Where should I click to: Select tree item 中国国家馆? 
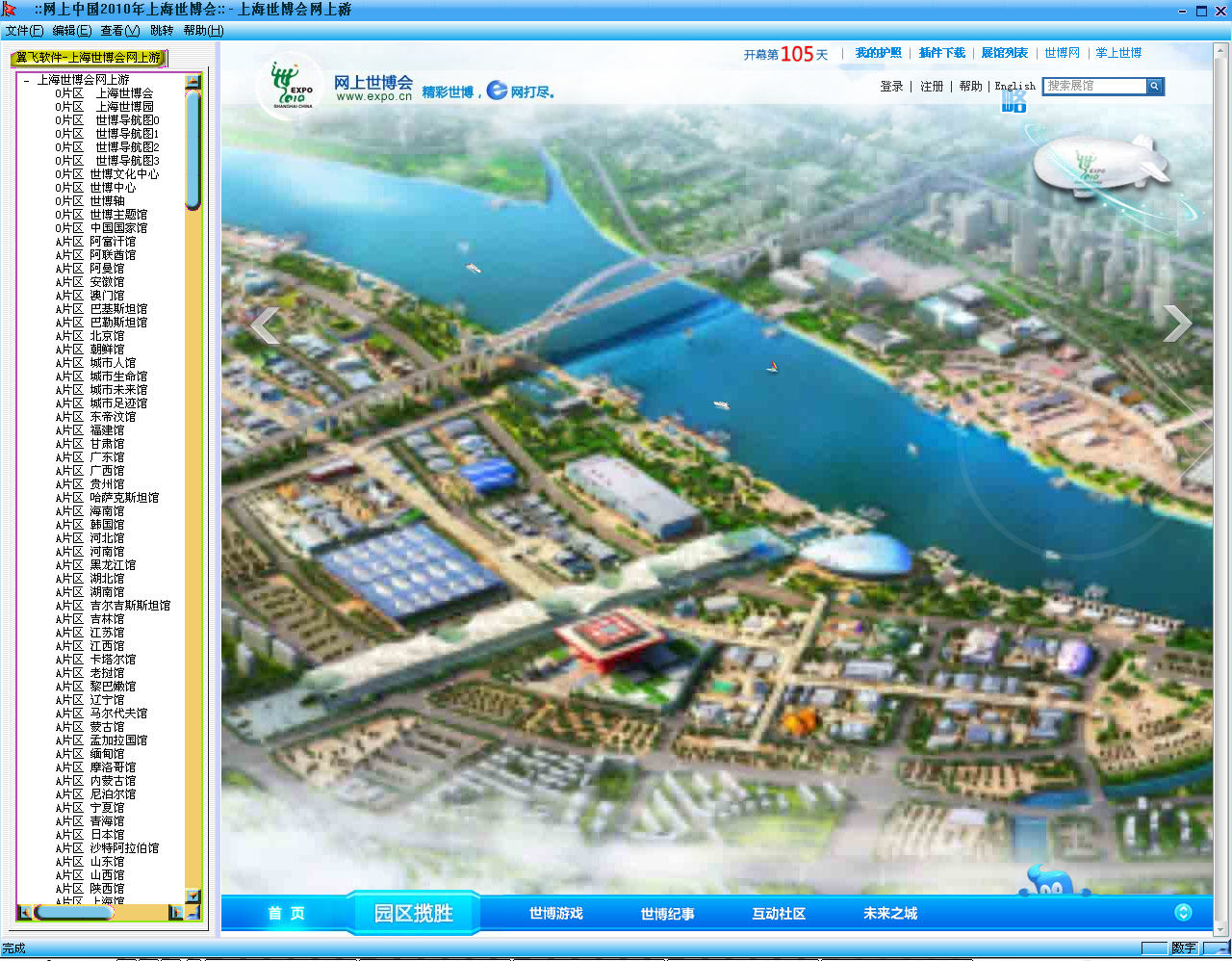pos(118,228)
